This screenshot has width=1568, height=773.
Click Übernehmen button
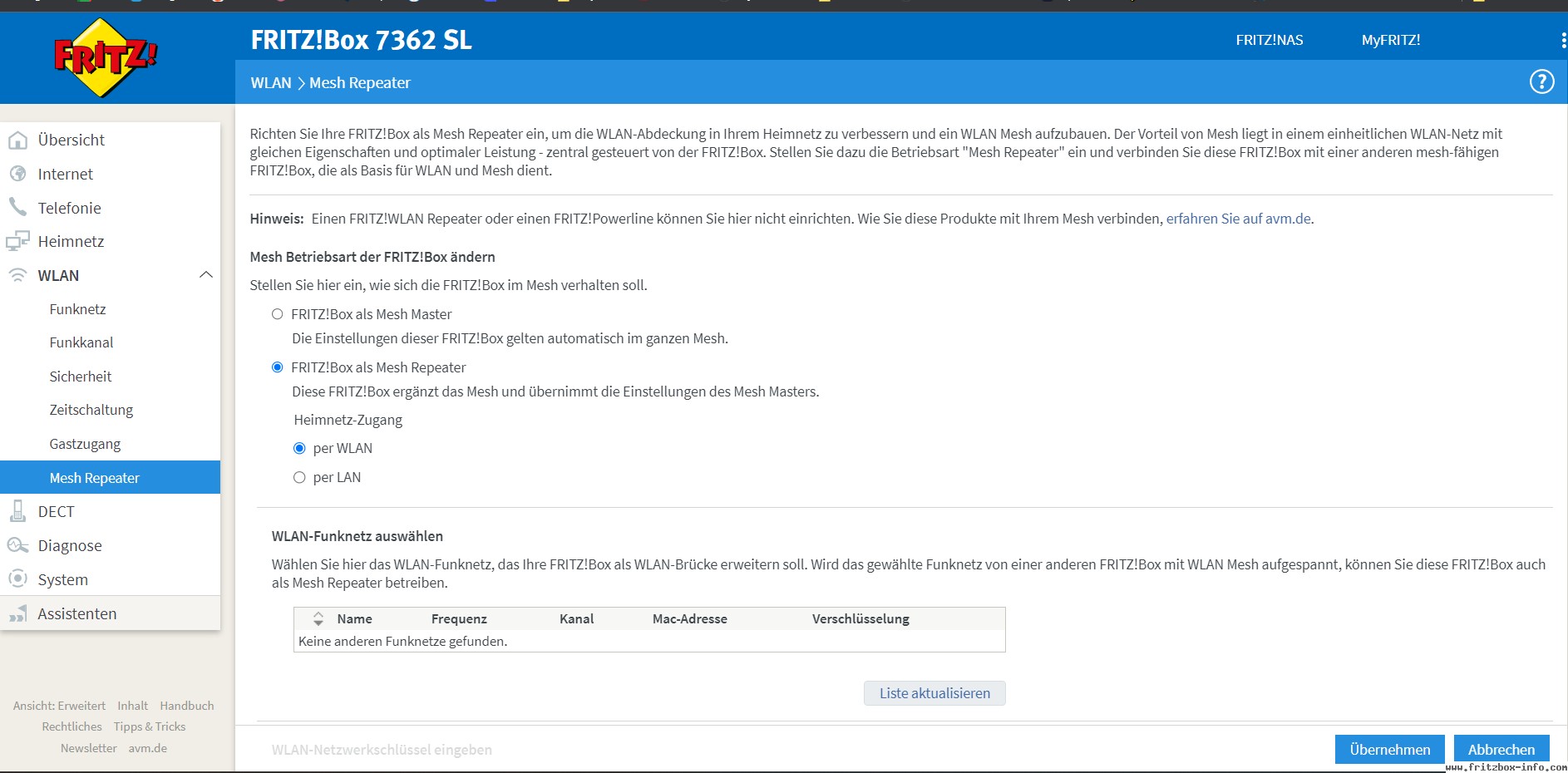1390,749
